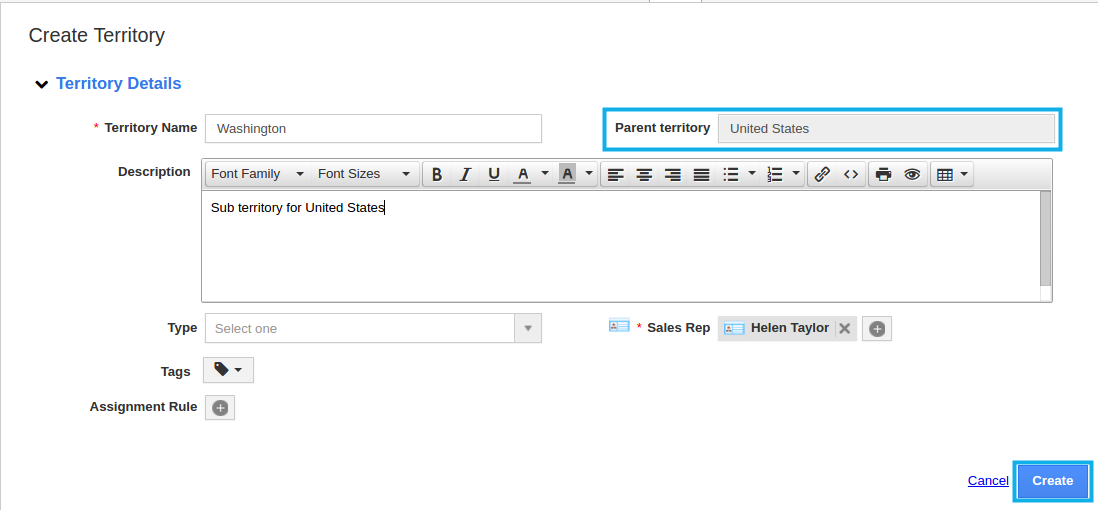Center align description text
This screenshot has width=1098, height=510.
tap(644, 174)
